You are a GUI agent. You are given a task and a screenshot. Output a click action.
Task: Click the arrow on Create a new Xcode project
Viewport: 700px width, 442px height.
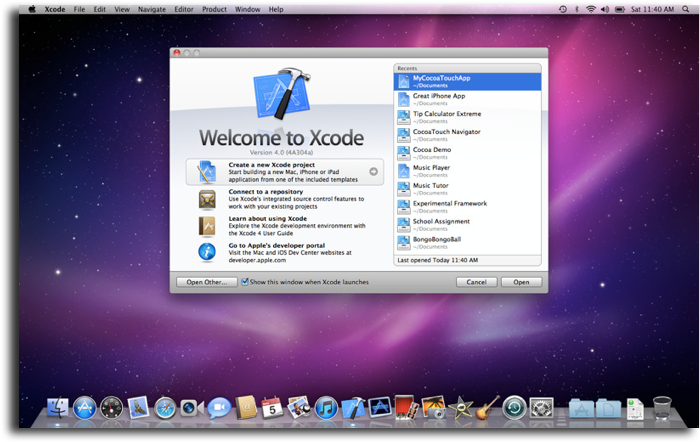(x=373, y=172)
